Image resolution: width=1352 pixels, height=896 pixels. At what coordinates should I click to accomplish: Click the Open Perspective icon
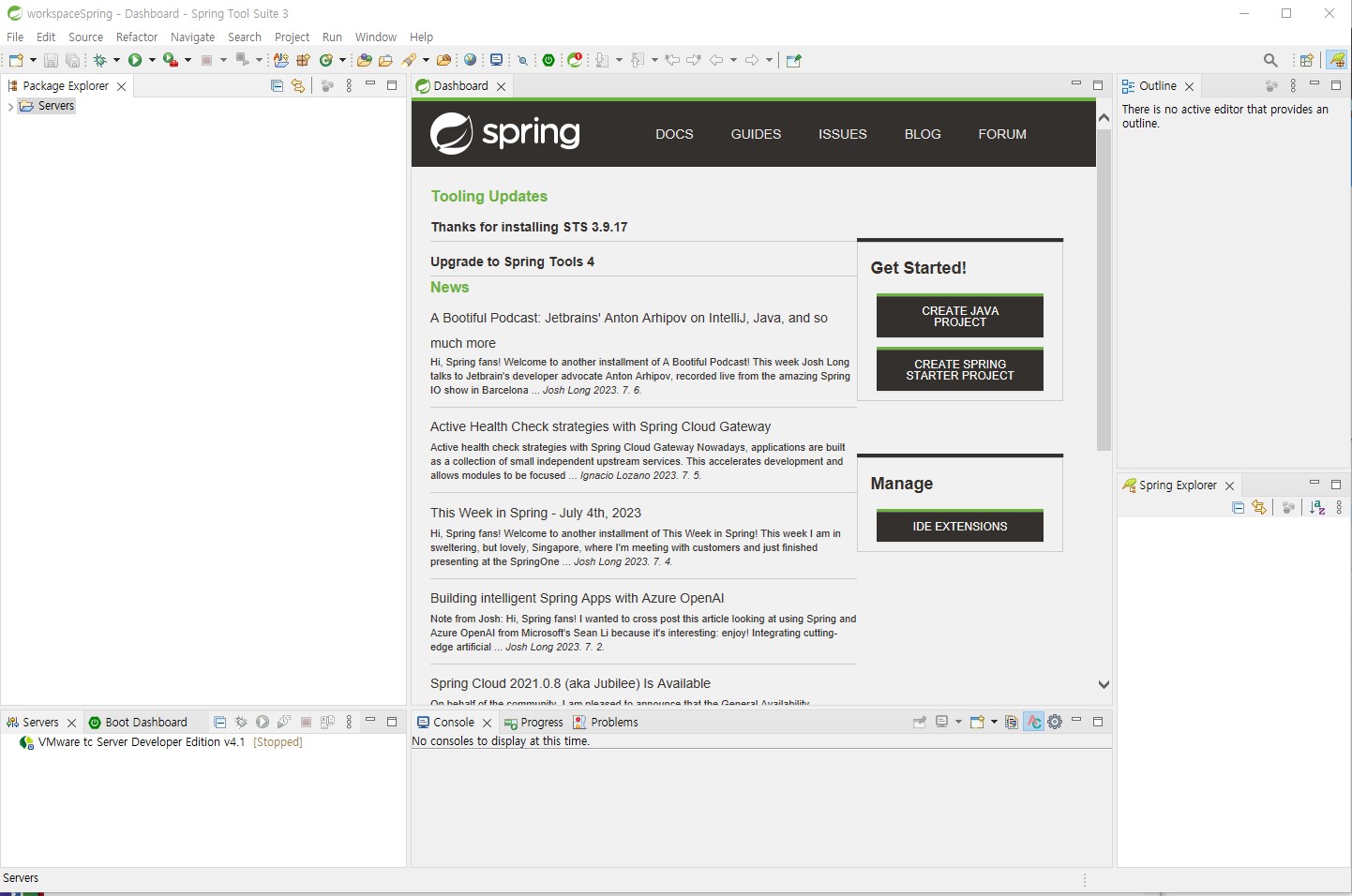[x=1306, y=60]
